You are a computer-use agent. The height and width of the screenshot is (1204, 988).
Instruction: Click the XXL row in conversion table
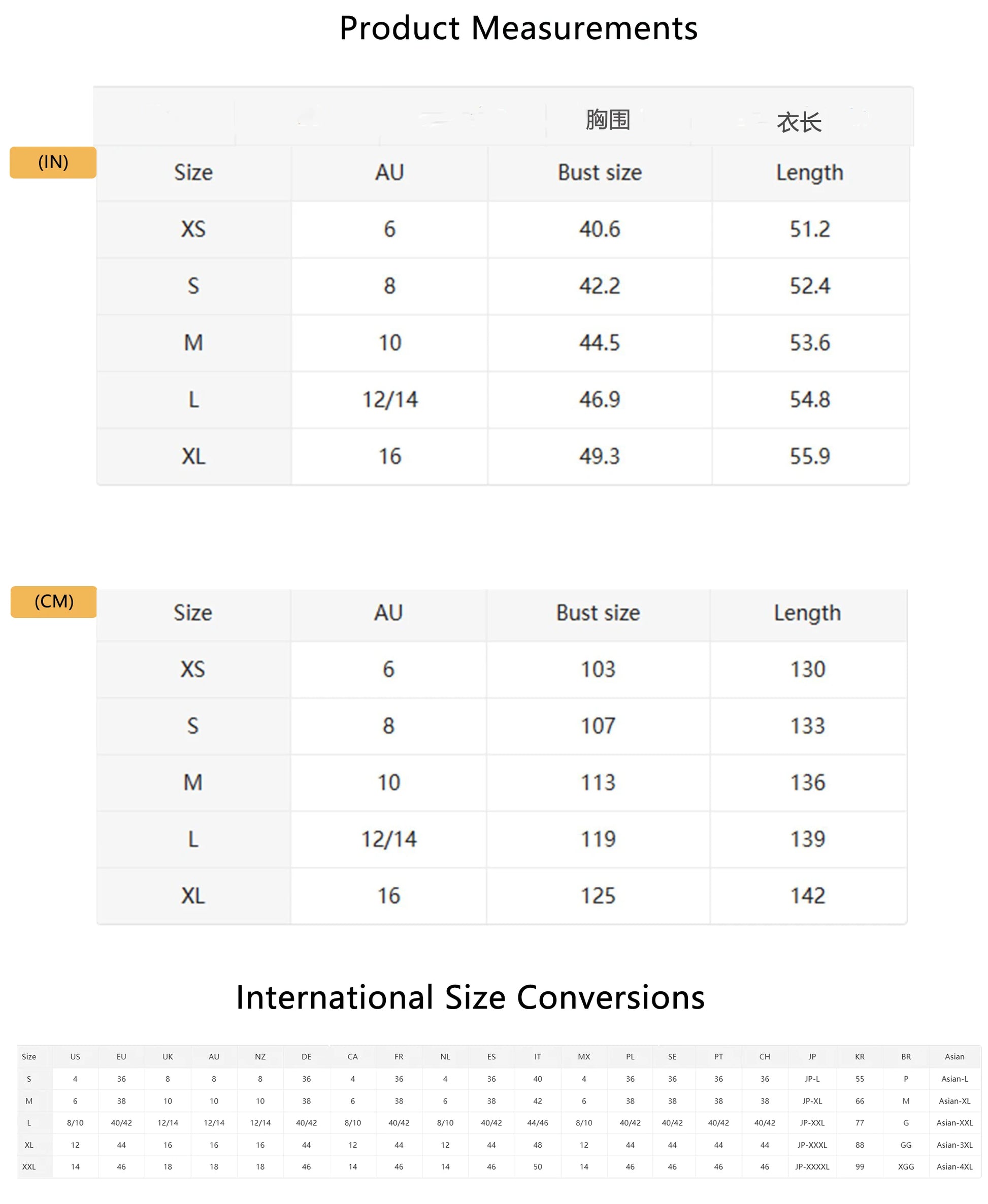coord(29,1167)
